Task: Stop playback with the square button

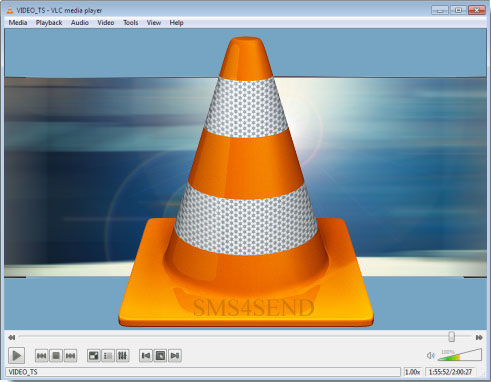Action: 56,356
